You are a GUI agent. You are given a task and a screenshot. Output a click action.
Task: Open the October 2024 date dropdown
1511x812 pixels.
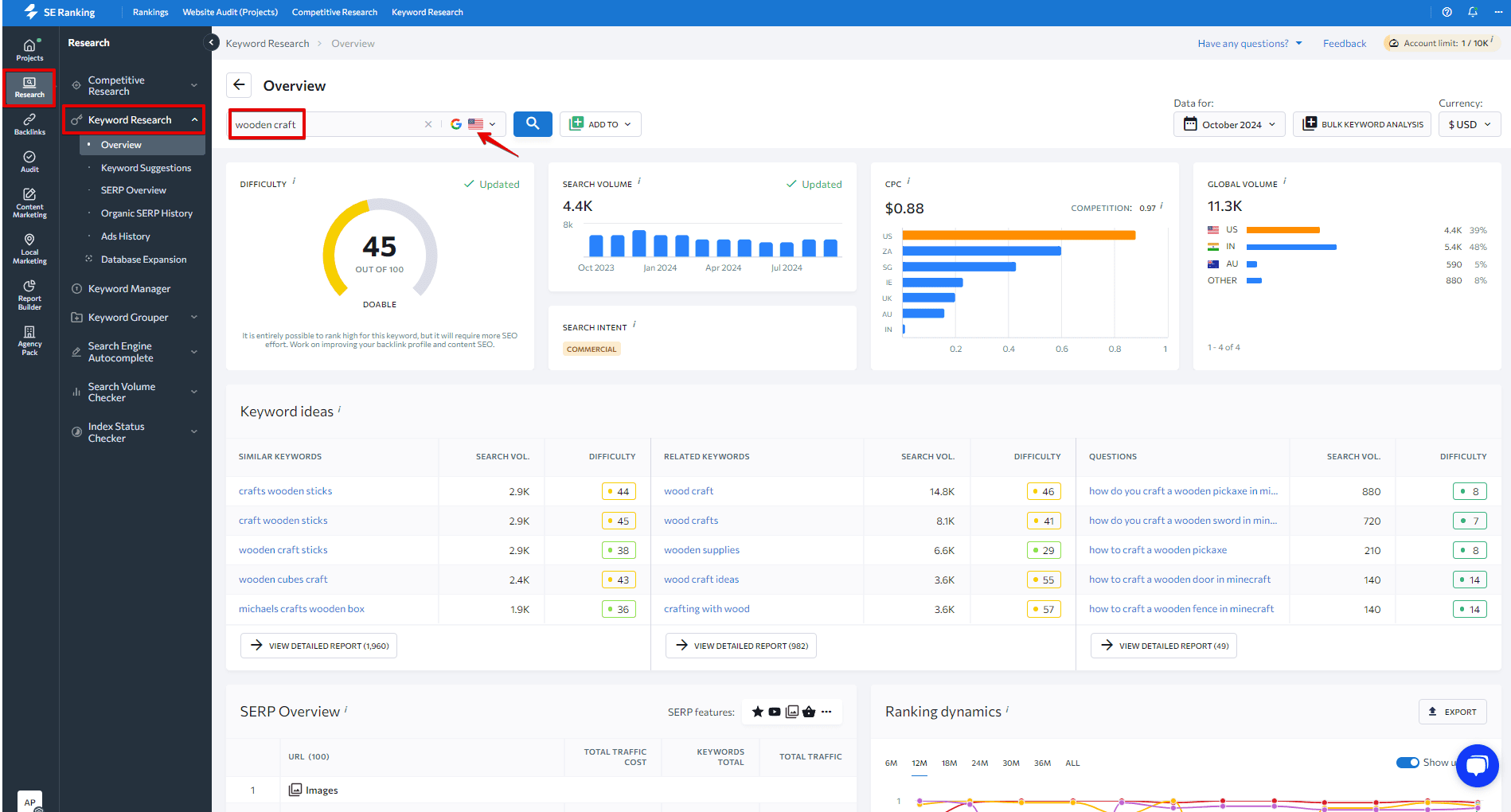[x=1229, y=124]
